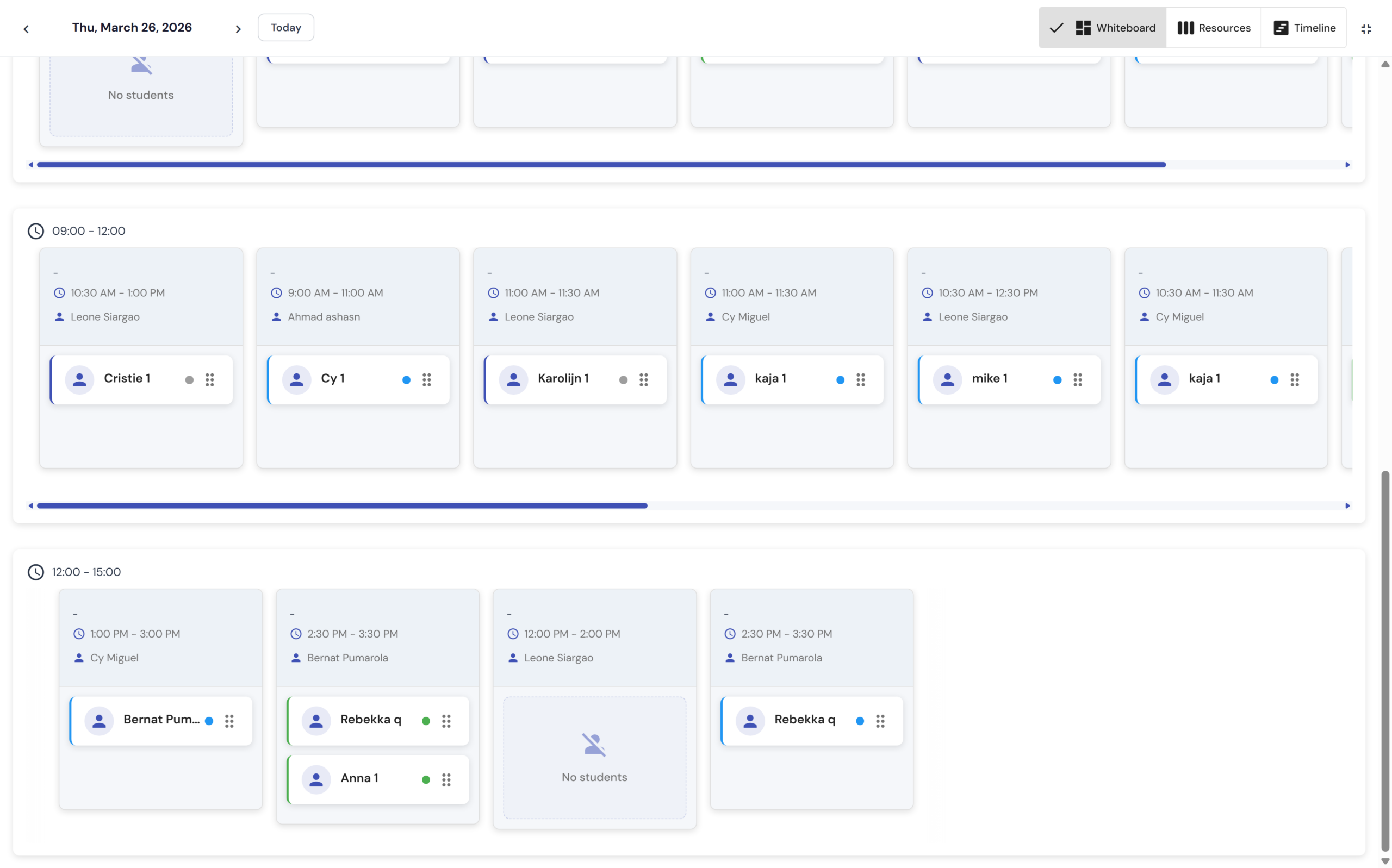Click the clock icon beside 09:00 - 12:00

coord(35,231)
